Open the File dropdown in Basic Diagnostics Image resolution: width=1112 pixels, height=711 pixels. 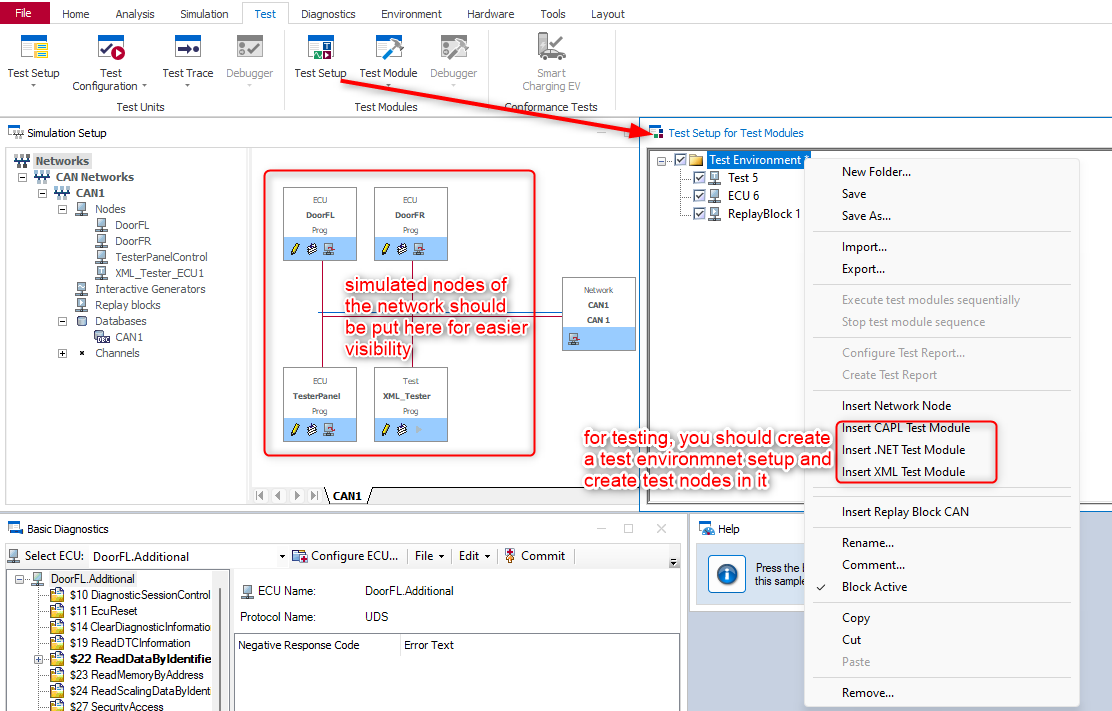(x=429, y=556)
